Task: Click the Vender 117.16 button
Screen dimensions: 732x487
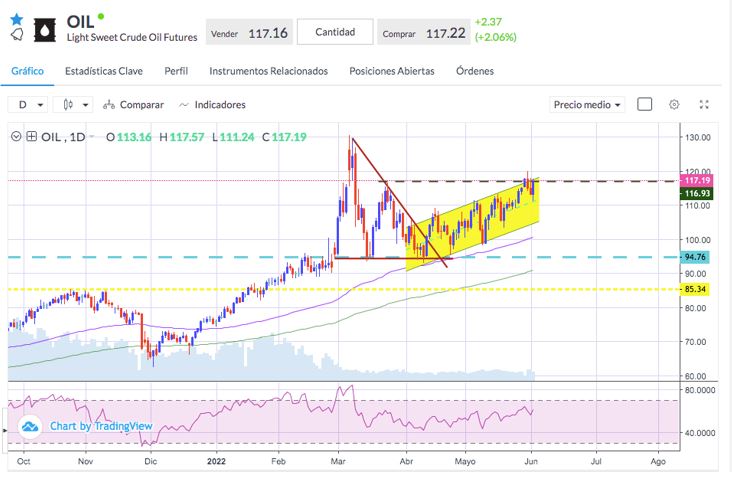Action: [x=249, y=32]
